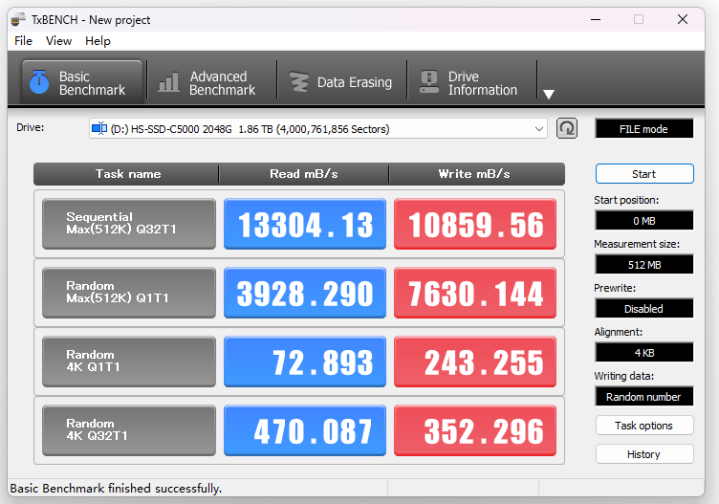The height and width of the screenshot is (504, 719).
Task: Switch to the Data Erasing tab
Action: point(342,83)
